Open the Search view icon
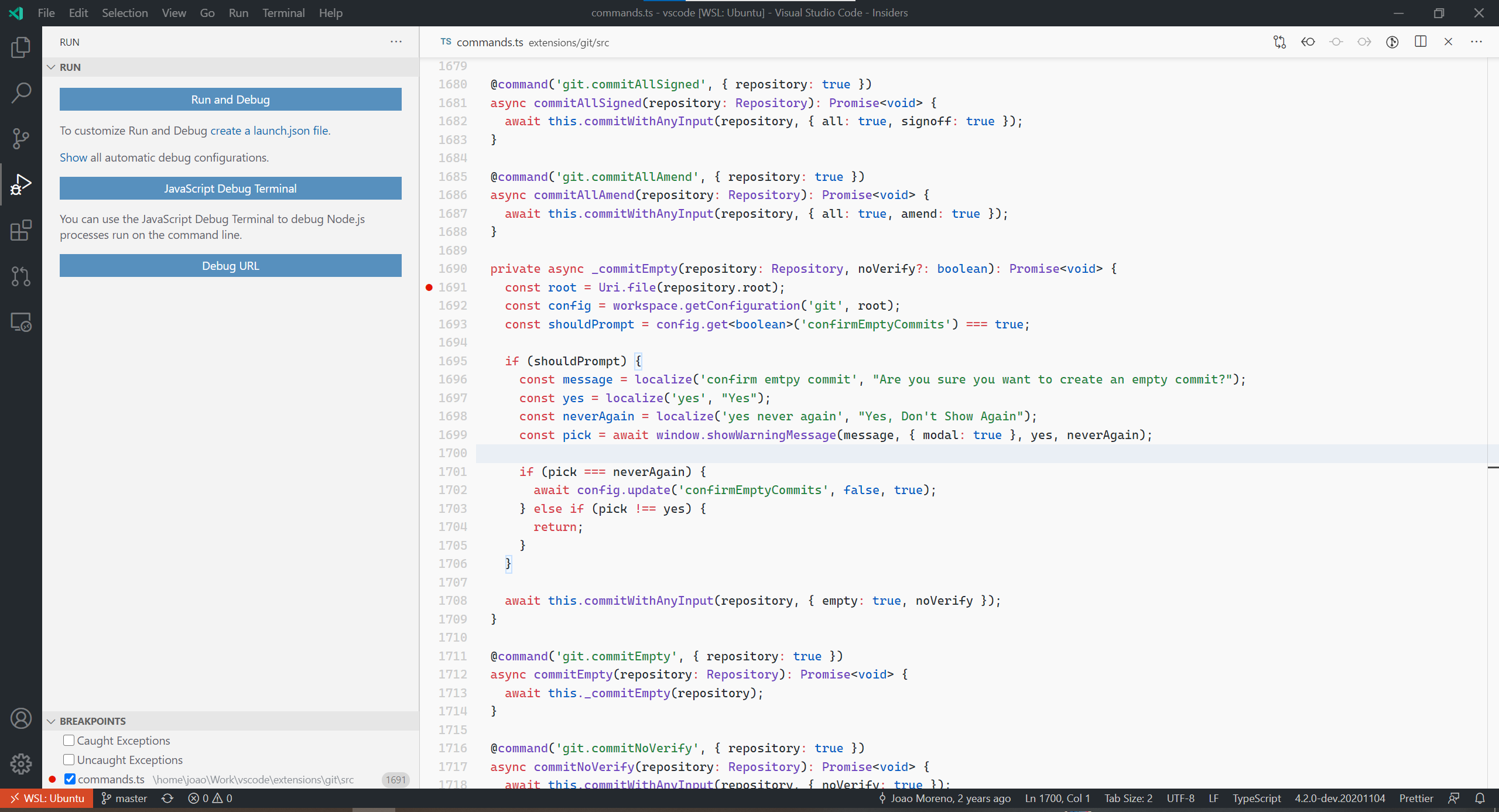The image size is (1499, 812). [x=21, y=92]
